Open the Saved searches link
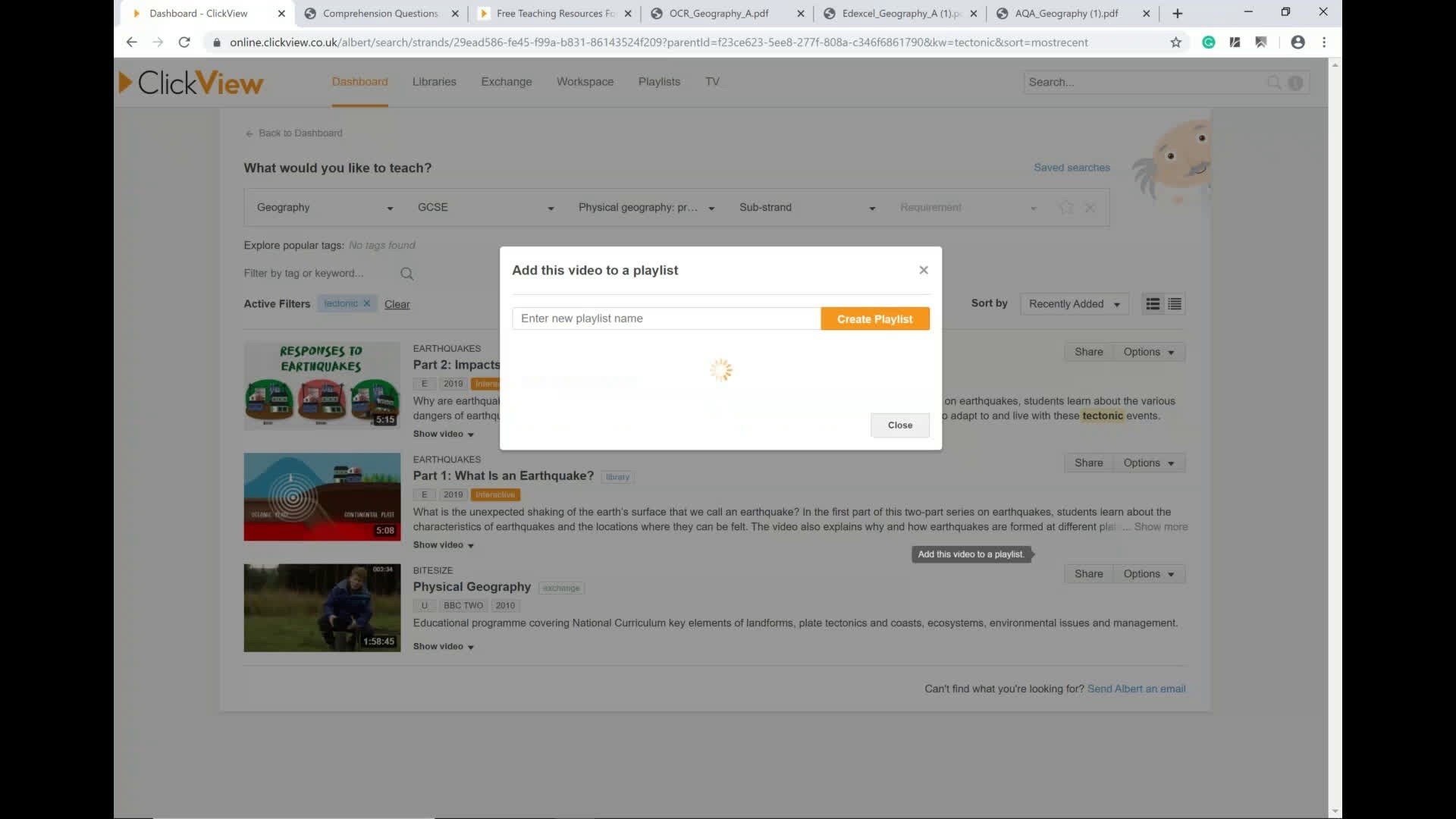 (x=1071, y=168)
